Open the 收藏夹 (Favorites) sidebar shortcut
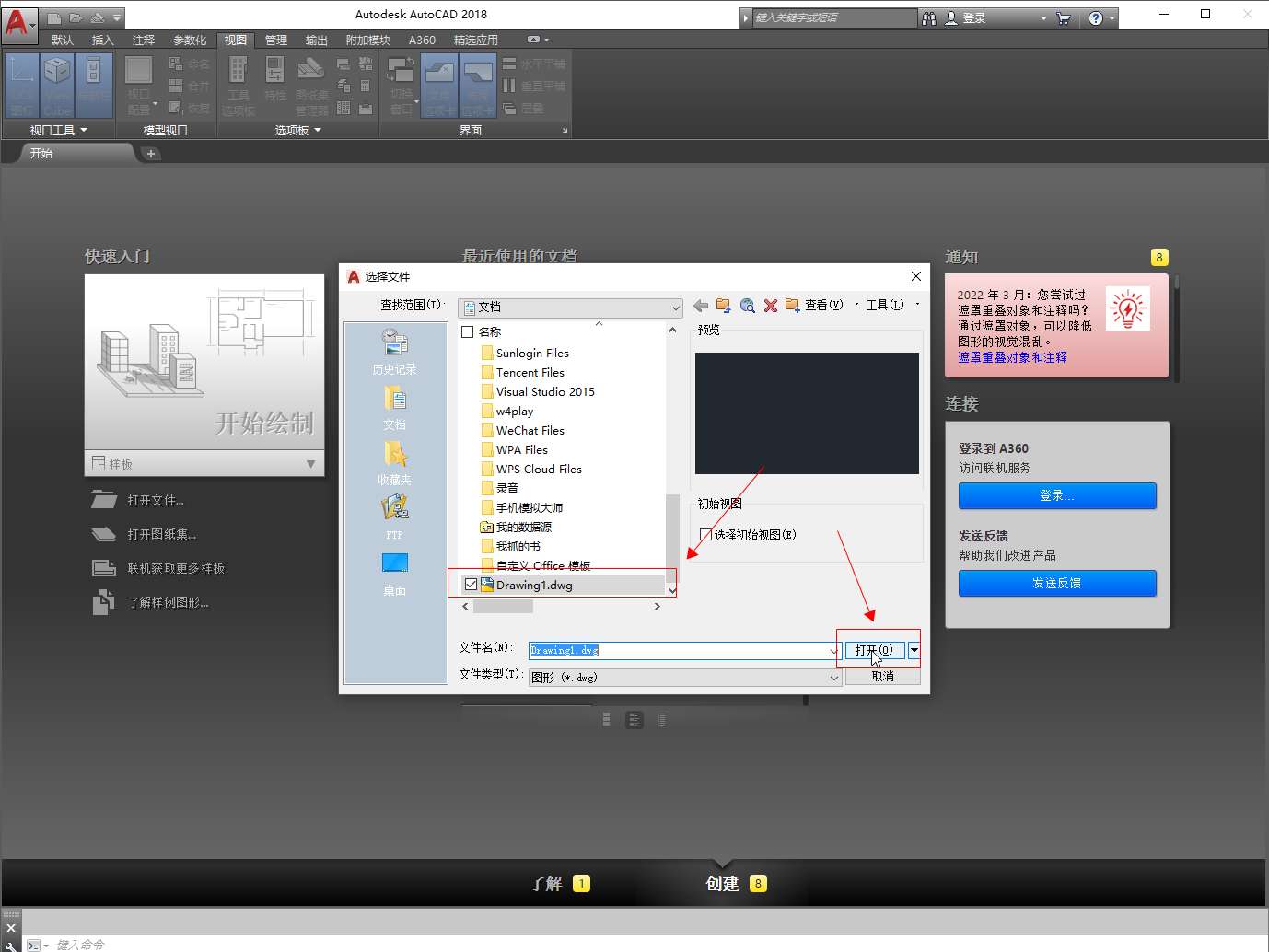Screen dimensions: 1269x952 (x=394, y=461)
